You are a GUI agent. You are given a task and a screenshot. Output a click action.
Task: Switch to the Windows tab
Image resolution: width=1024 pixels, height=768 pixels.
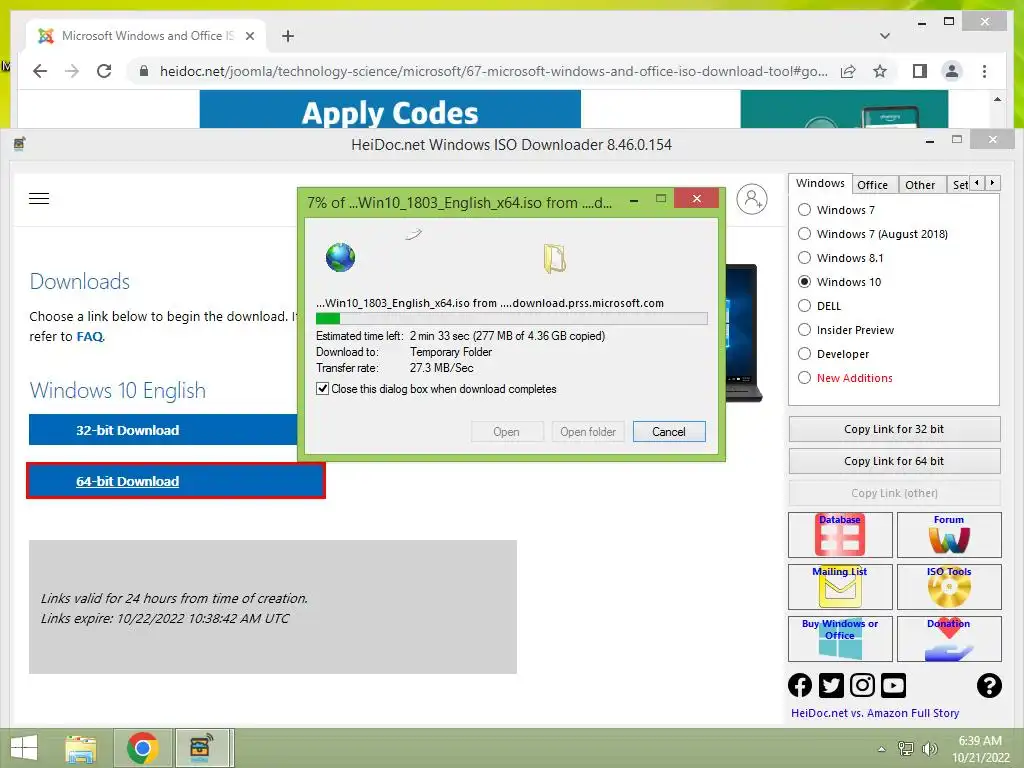point(820,184)
